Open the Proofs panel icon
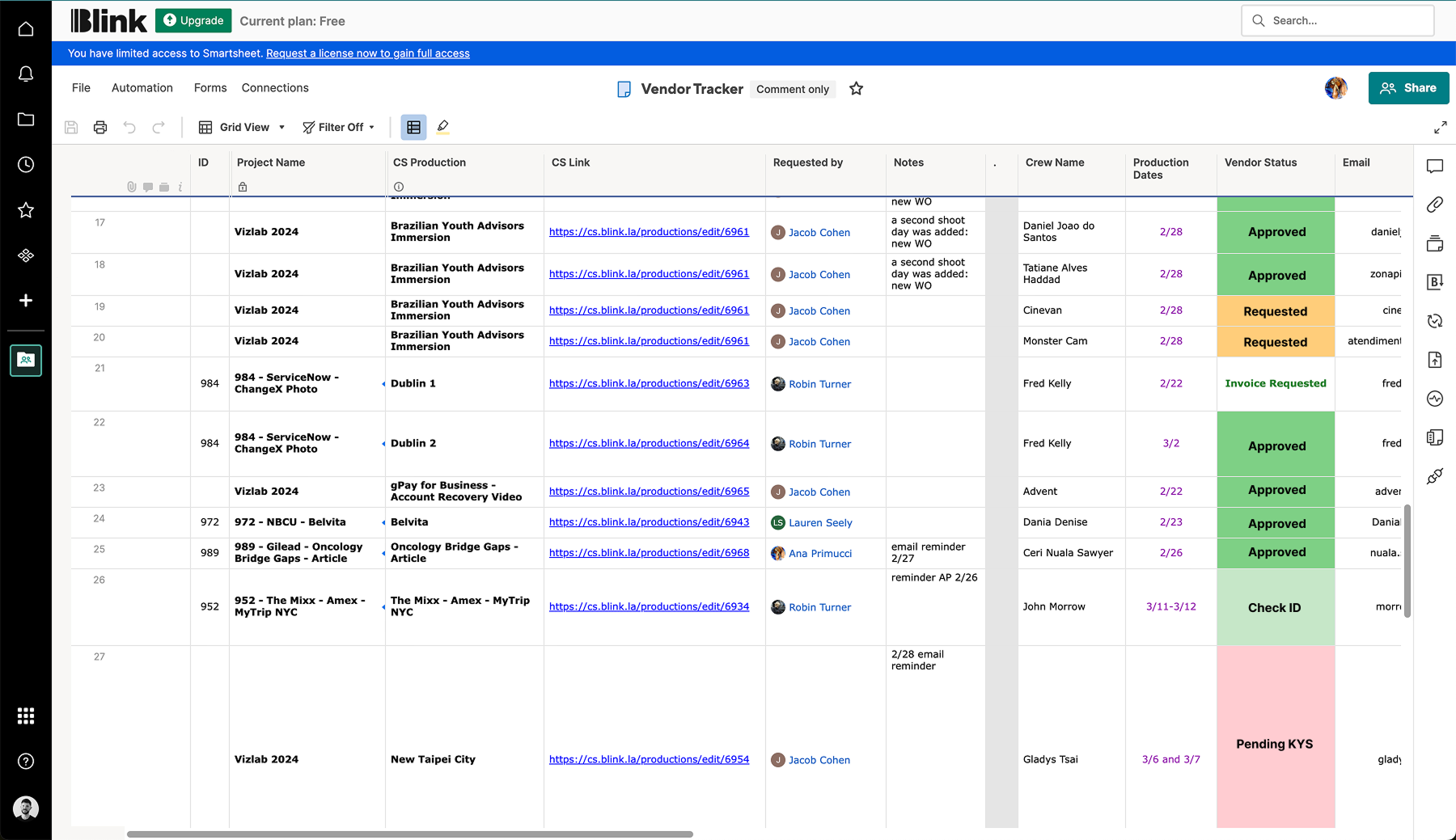 (1435, 243)
